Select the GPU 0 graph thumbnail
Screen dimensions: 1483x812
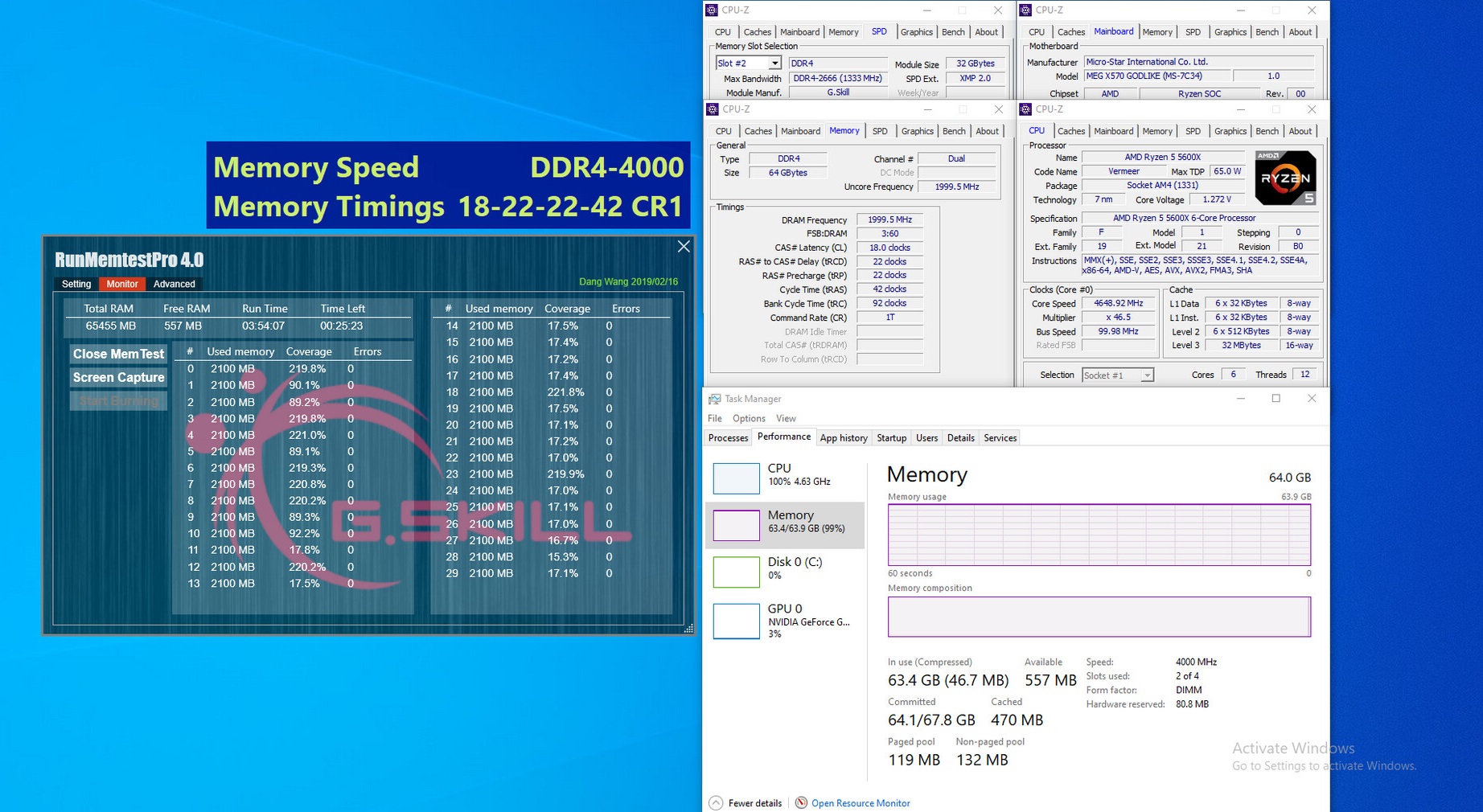pyautogui.click(x=736, y=621)
